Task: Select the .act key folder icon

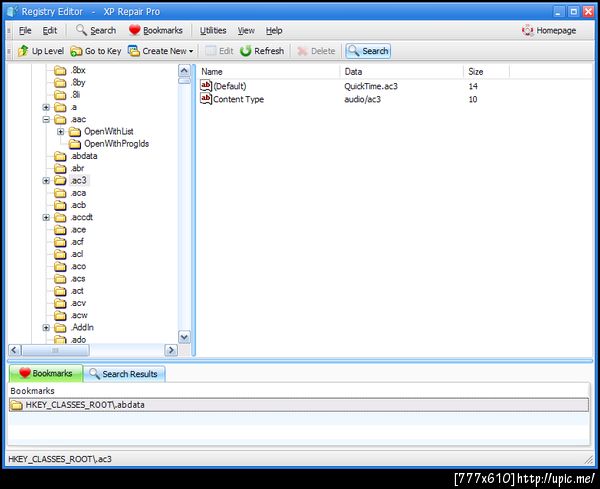Action: (x=60, y=291)
